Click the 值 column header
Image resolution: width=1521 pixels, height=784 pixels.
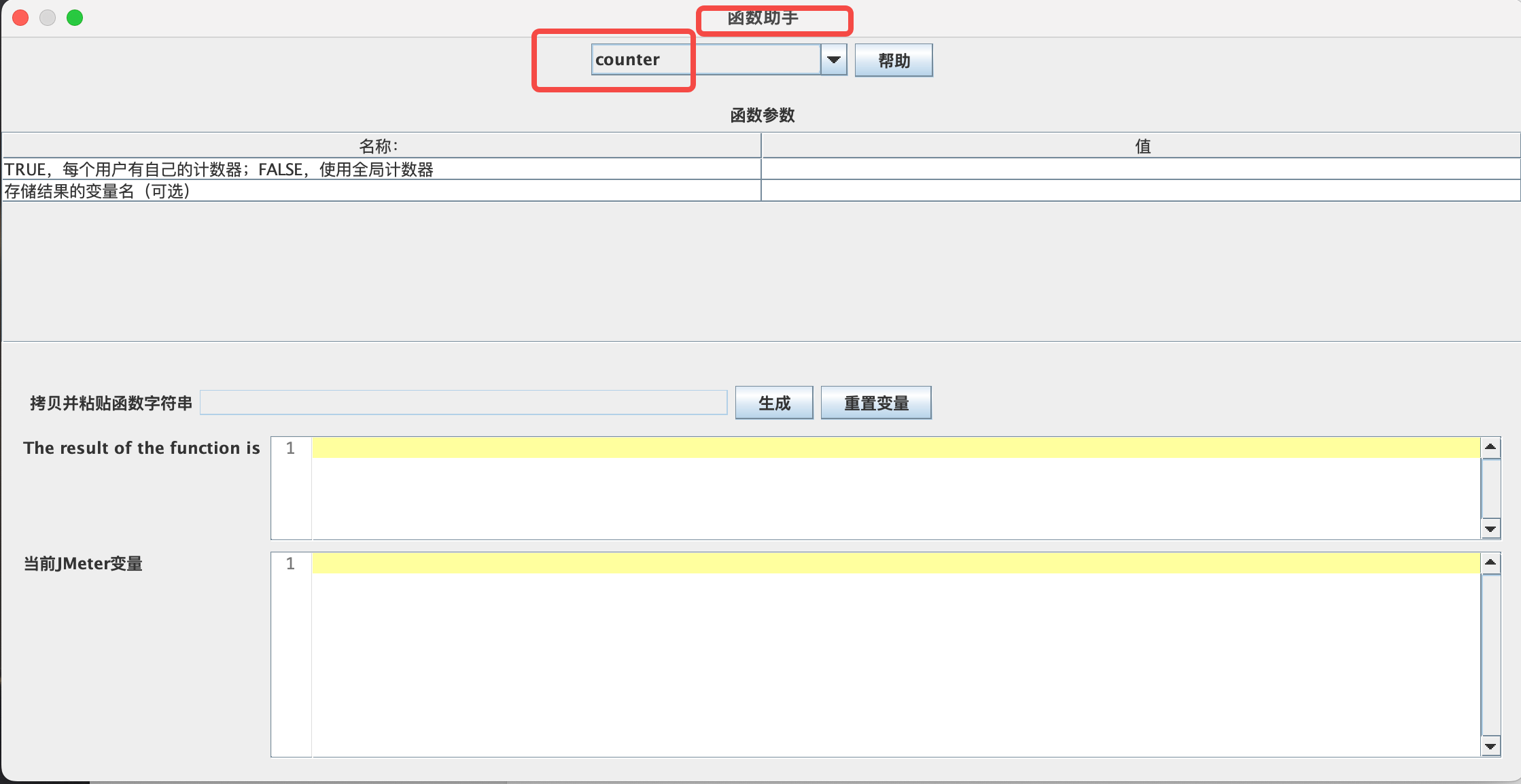tap(1141, 146)
